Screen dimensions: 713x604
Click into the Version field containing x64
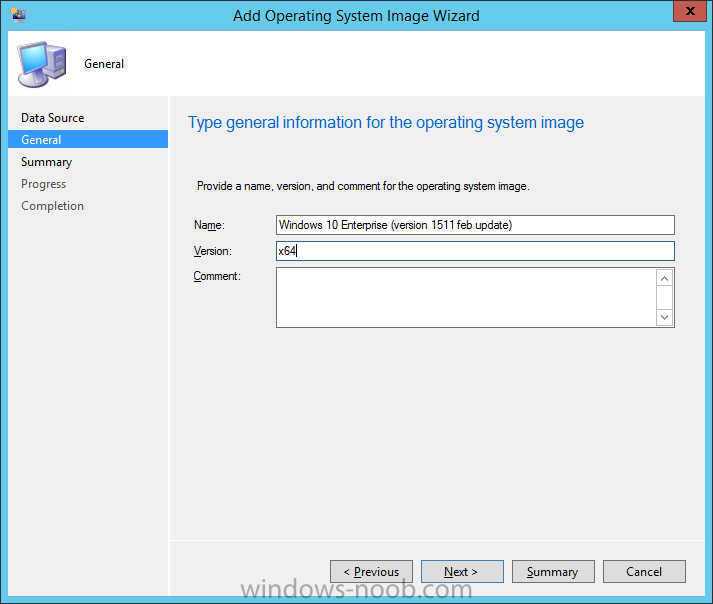(475, 251)
